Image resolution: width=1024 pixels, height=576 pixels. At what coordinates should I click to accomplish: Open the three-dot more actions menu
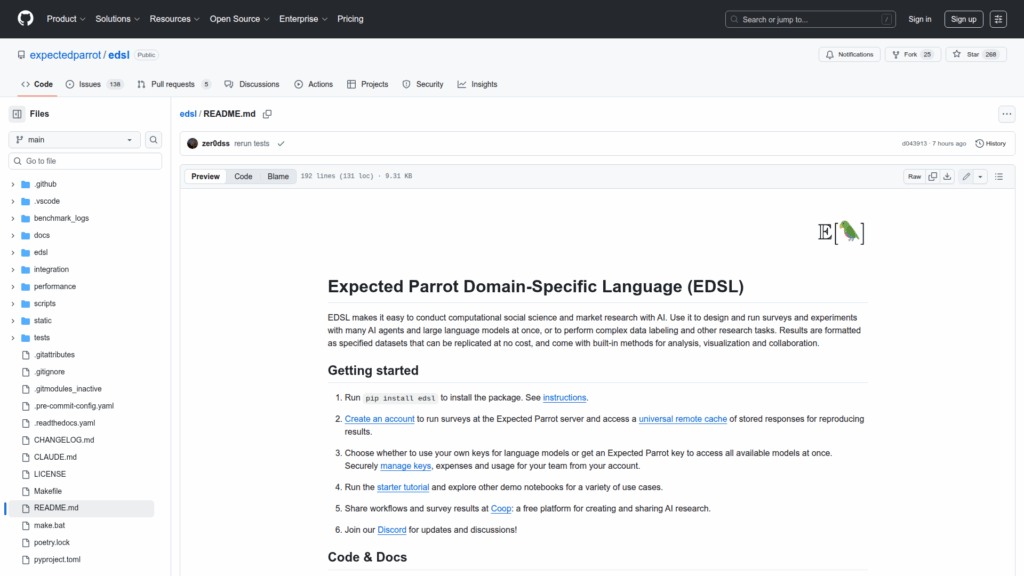[1006, 114]
